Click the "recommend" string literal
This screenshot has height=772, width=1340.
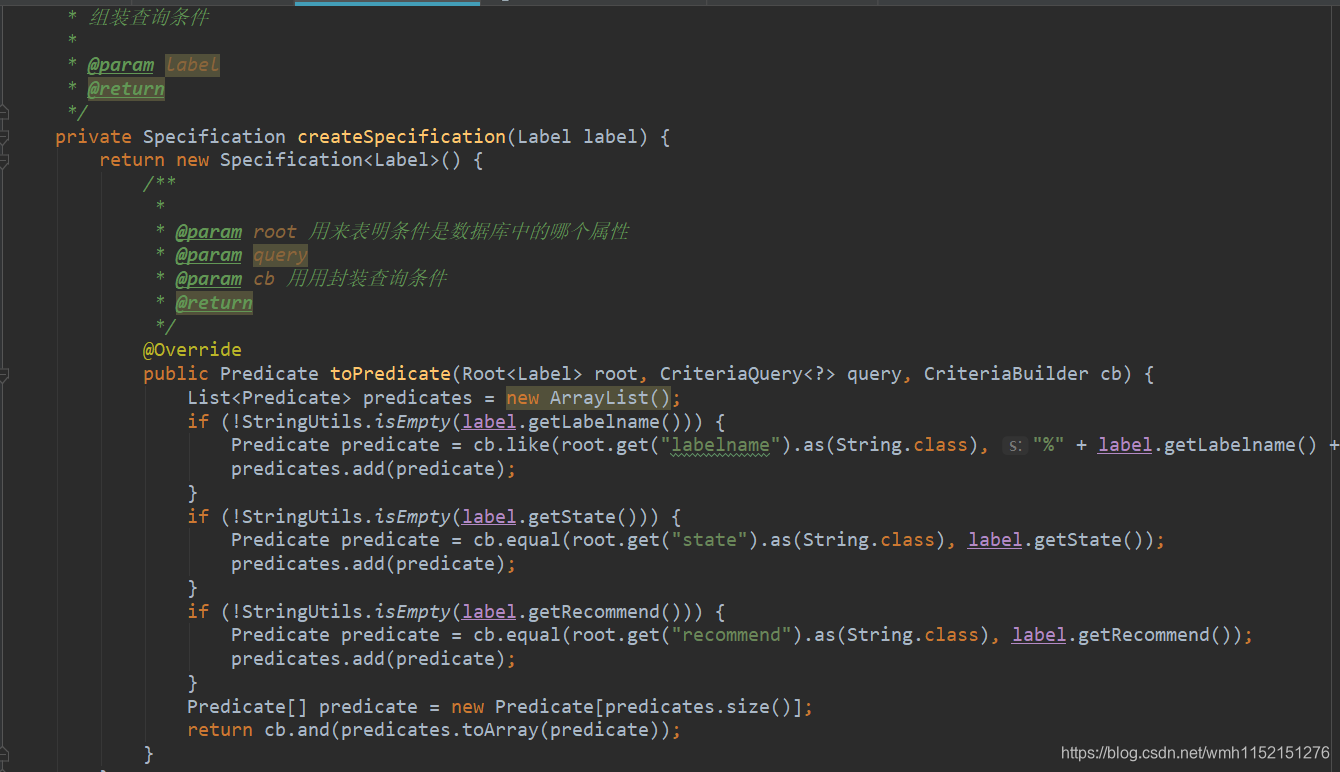(x=731, y=635)
